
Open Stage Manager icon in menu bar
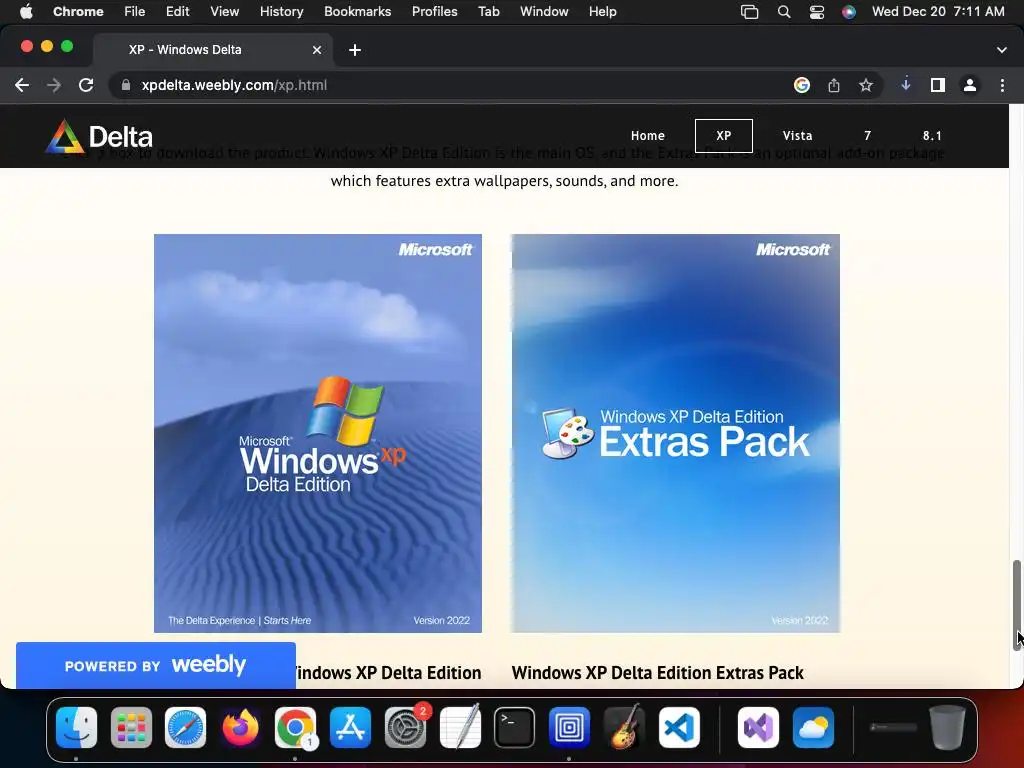point(750,12)
